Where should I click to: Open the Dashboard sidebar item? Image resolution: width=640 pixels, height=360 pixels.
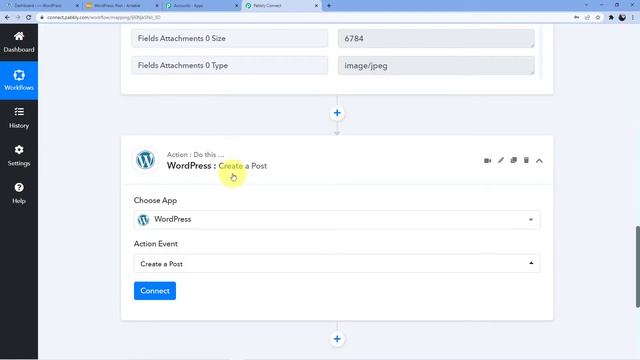(x=19, y=42)
